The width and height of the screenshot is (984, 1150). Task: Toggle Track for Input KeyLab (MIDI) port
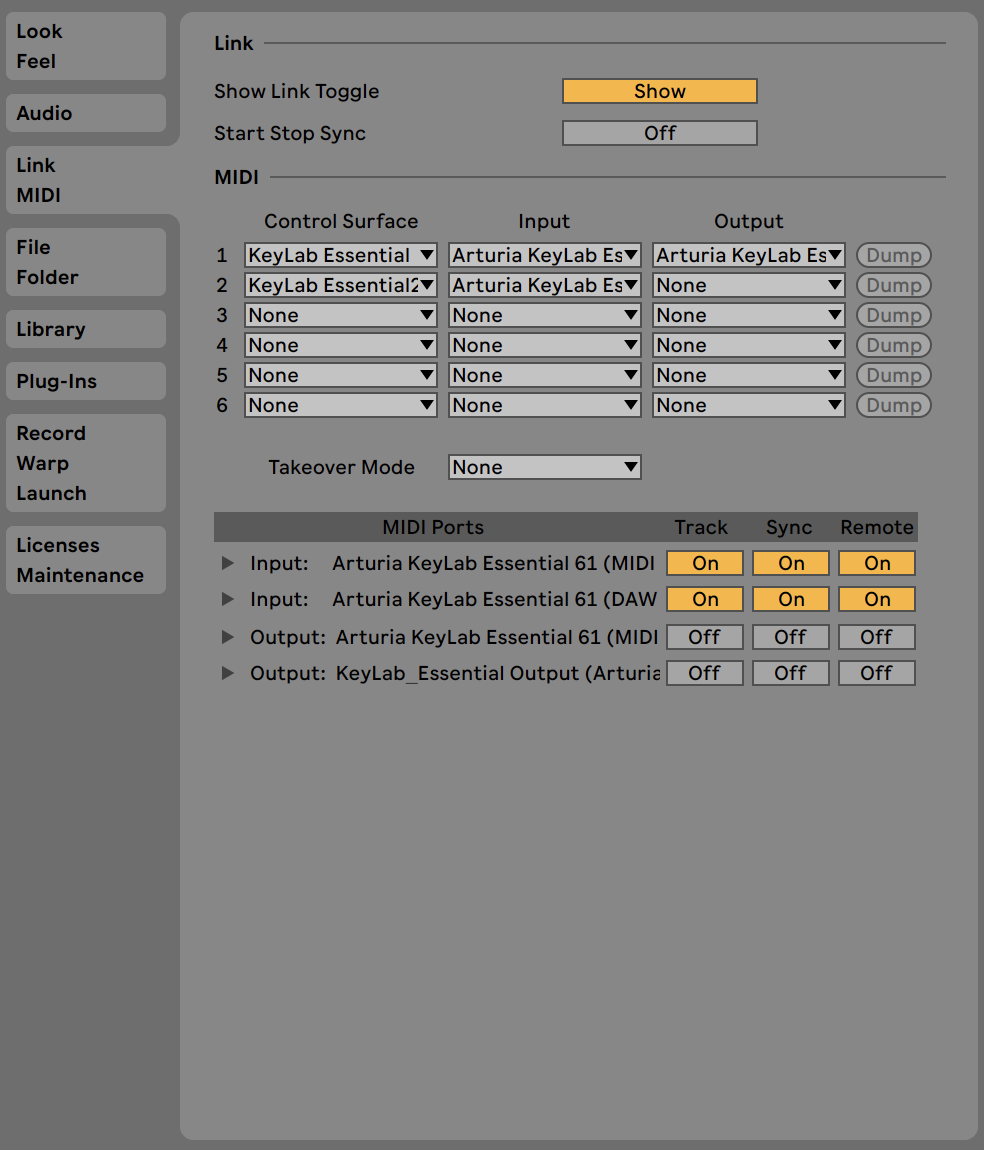(705, 563)
